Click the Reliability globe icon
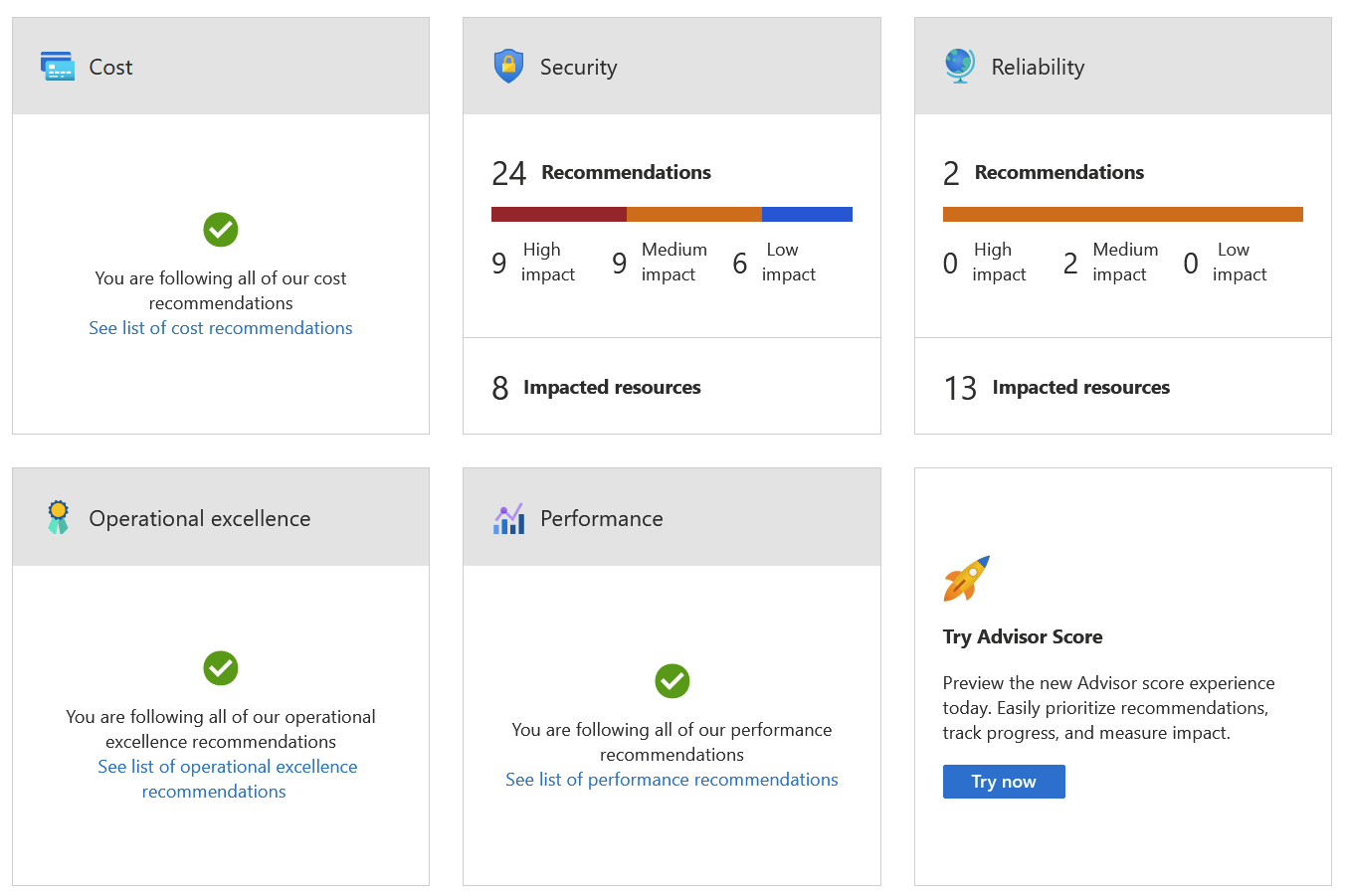The image size is (1346, 896). click(960, 67)
